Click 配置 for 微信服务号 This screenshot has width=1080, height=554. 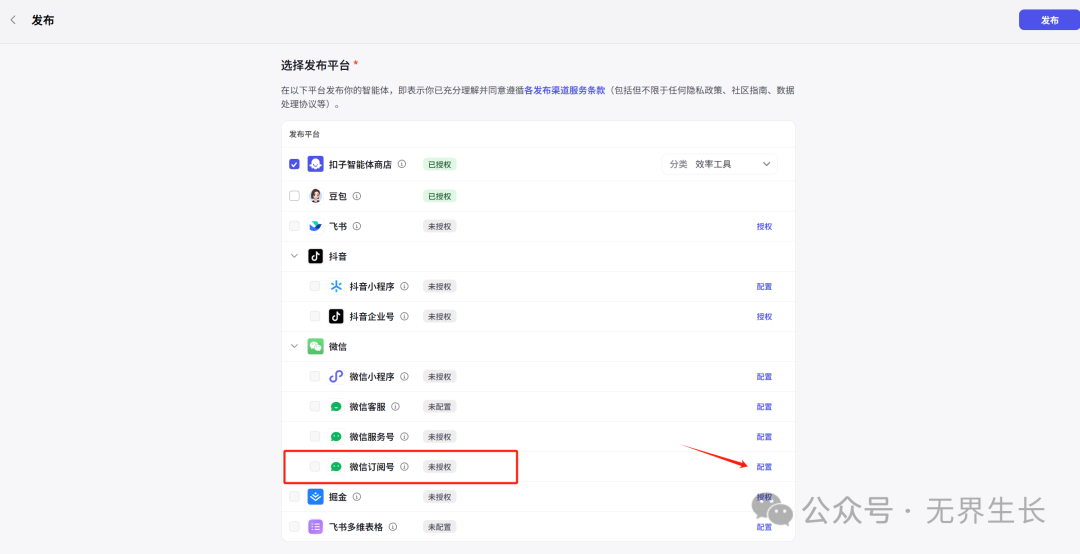point(765,437)
